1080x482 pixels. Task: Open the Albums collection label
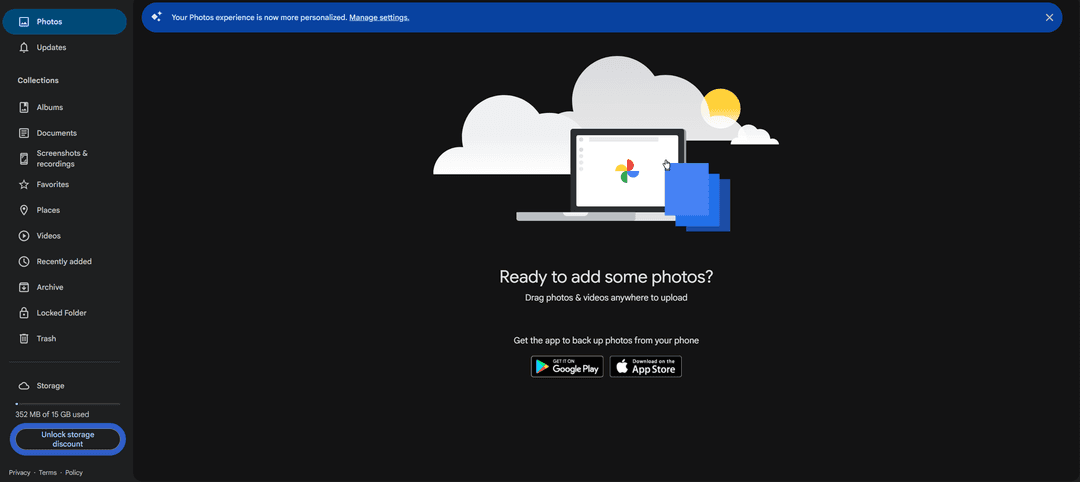[50, 107]
